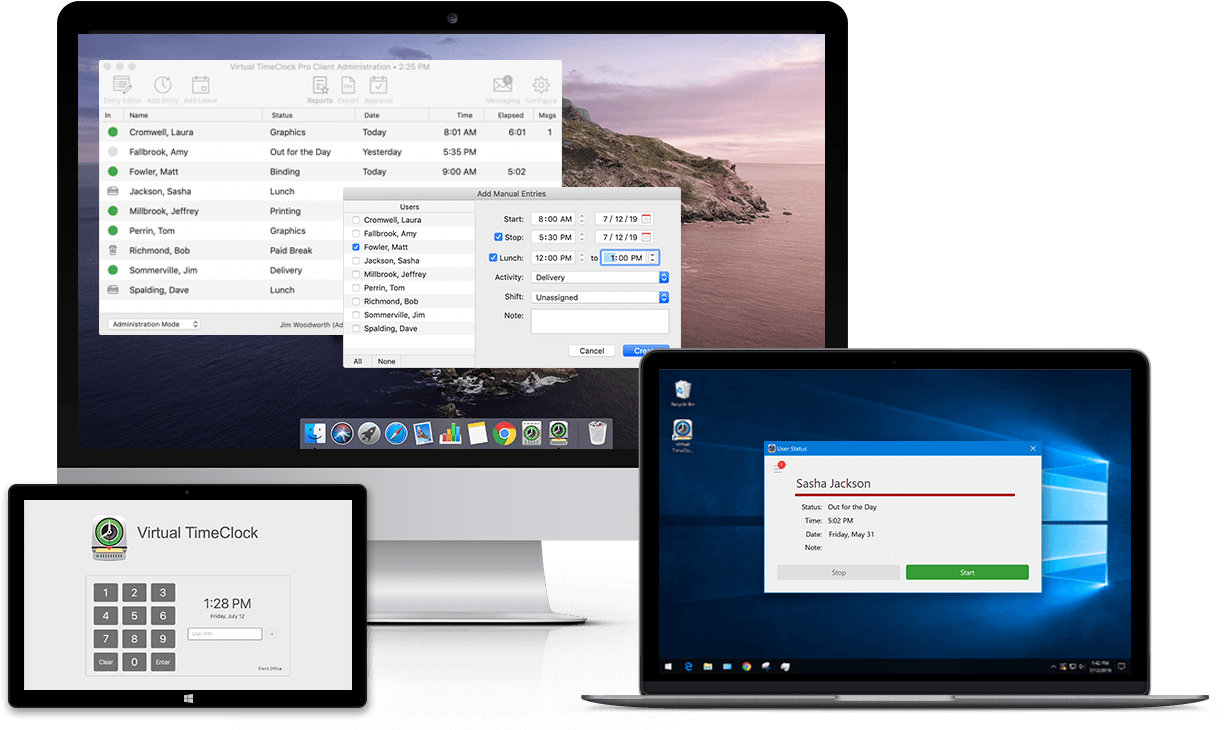Disable the Stop time checkbox
Viewport: 1224px width, 730px height.
[x=499, y=237]
